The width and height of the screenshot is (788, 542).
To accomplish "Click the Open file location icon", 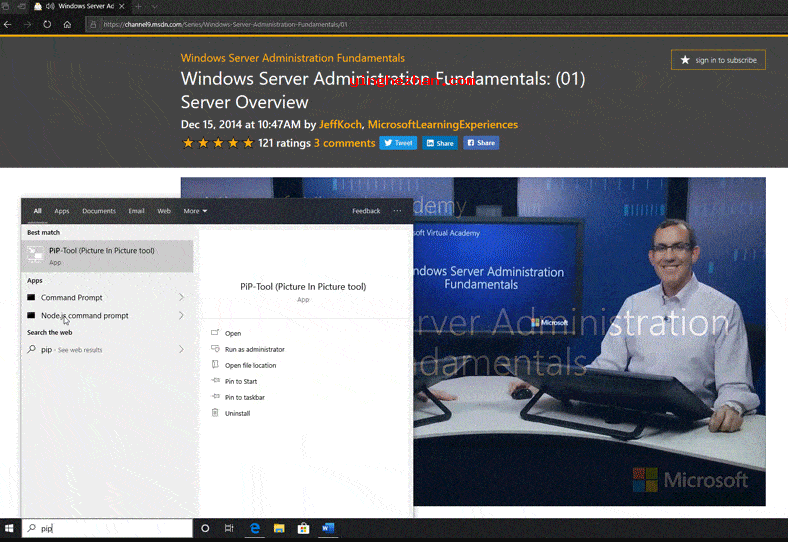I will coord(215,365).
